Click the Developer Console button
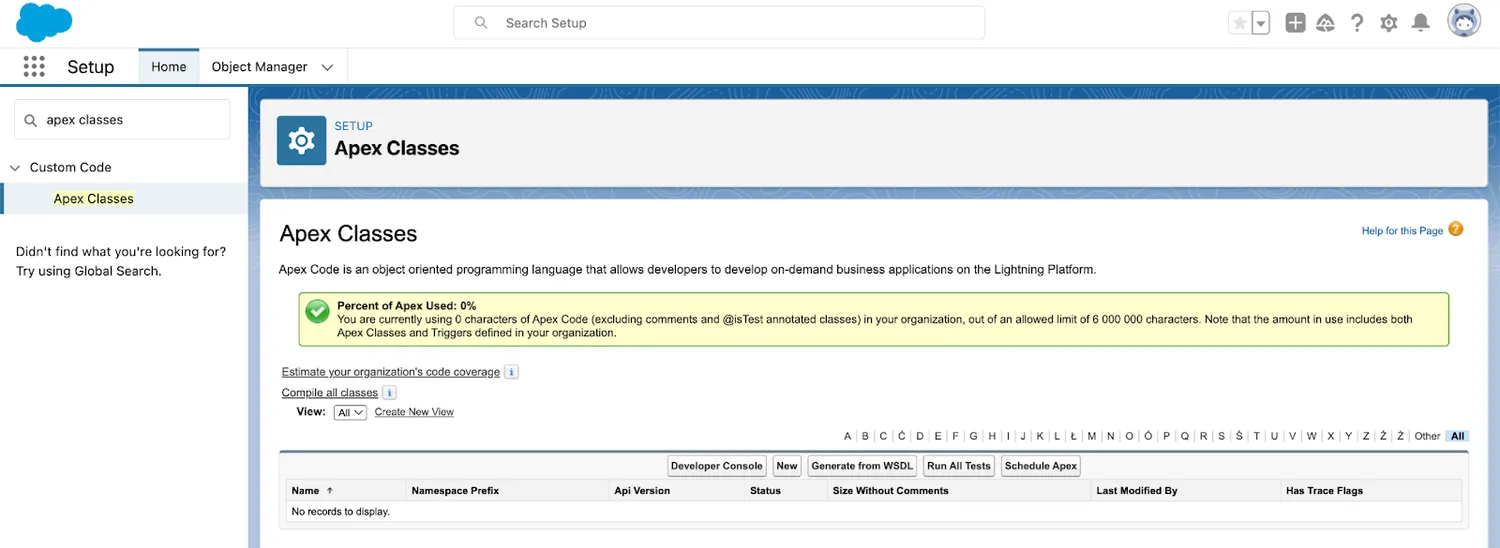The height and width of the screenshot is (548, 1500). (717, 466)
